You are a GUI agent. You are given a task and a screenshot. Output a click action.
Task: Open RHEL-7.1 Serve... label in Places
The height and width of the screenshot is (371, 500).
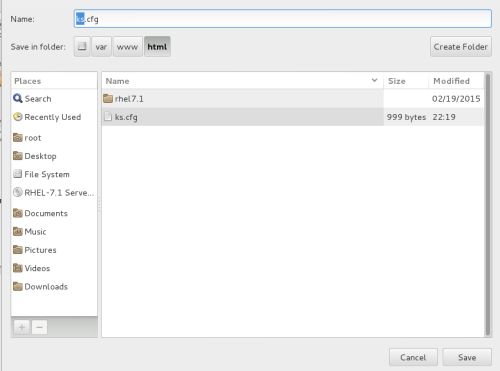(x=59, y=193)
